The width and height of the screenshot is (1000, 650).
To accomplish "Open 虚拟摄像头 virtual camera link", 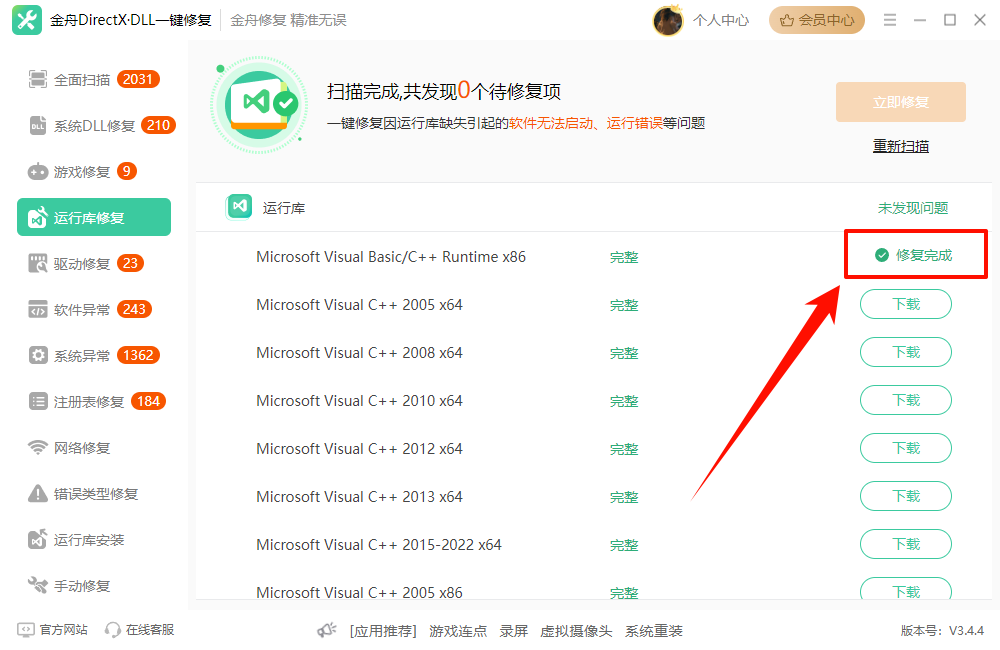I will (576, 631).
